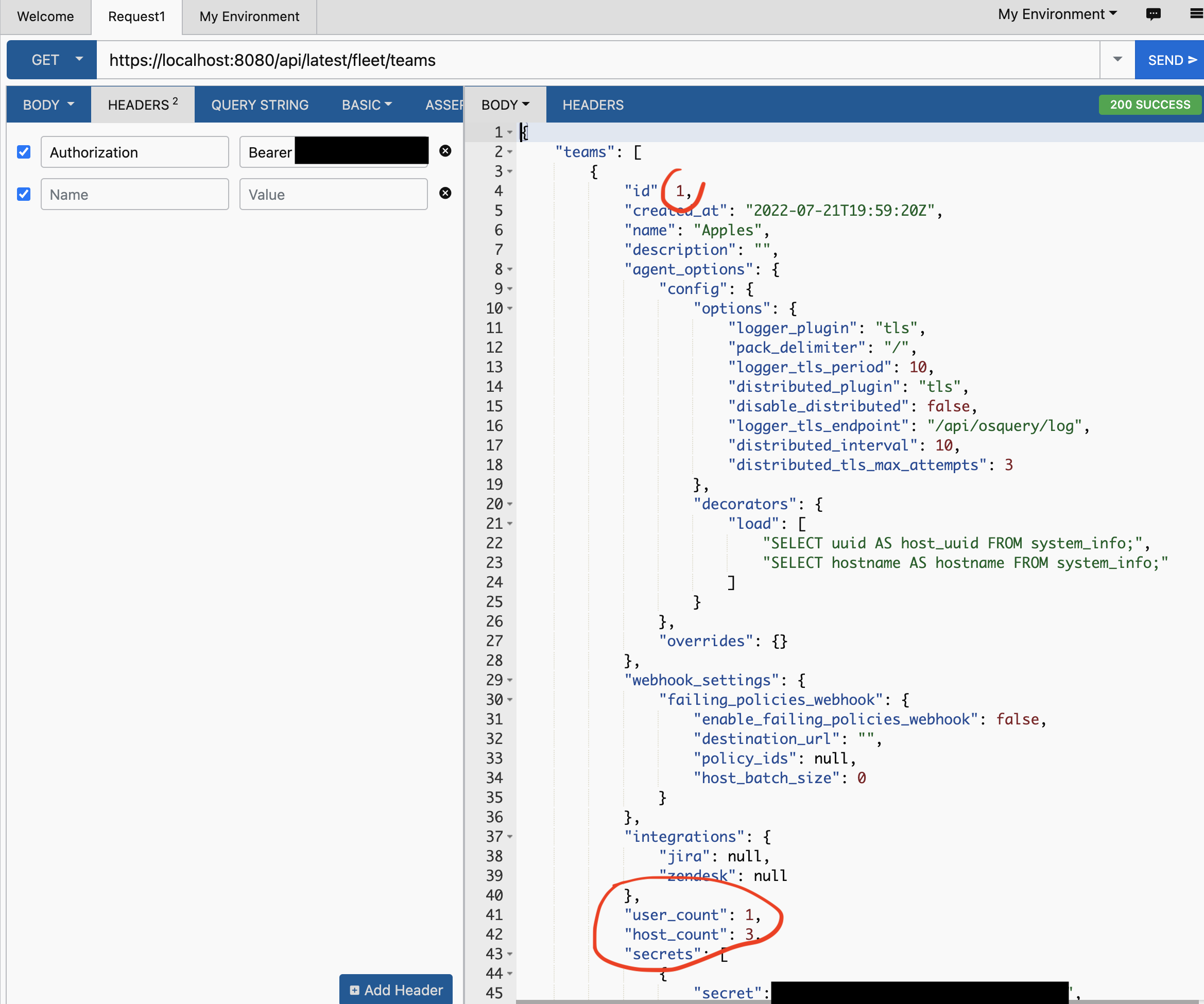Image resolution: width=1204 pixels, height=1004 pixels.
Task: Open the My Environment dropdown at top right
Action: point(1057,14)
